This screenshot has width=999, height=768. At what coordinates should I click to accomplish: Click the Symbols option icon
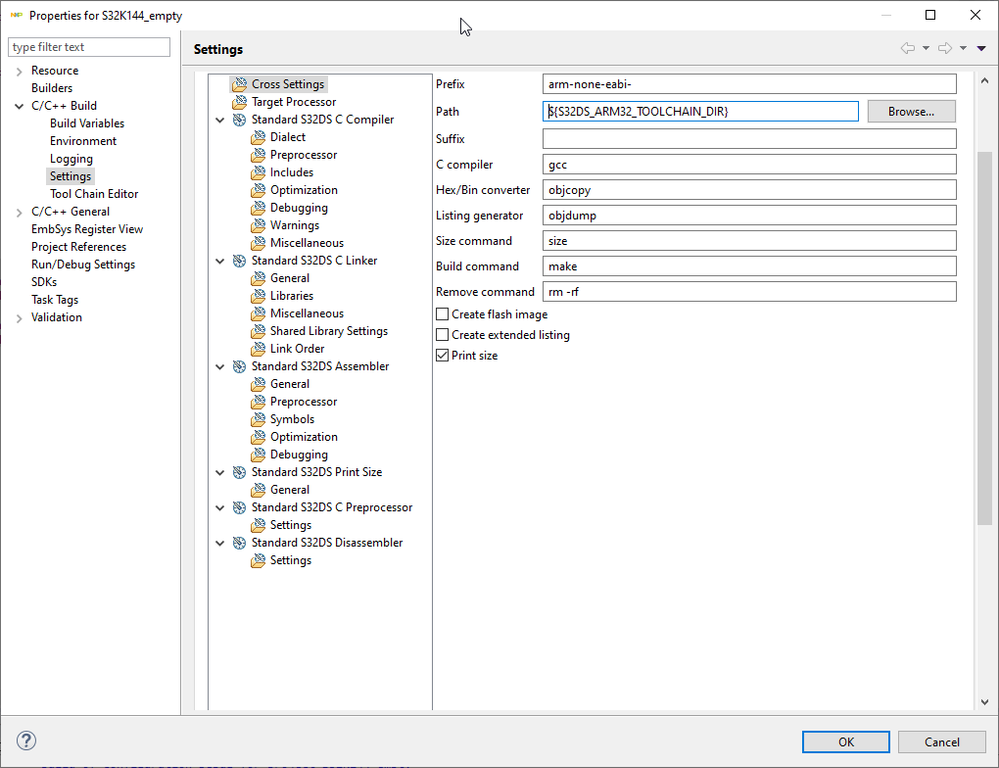[258, 419]
